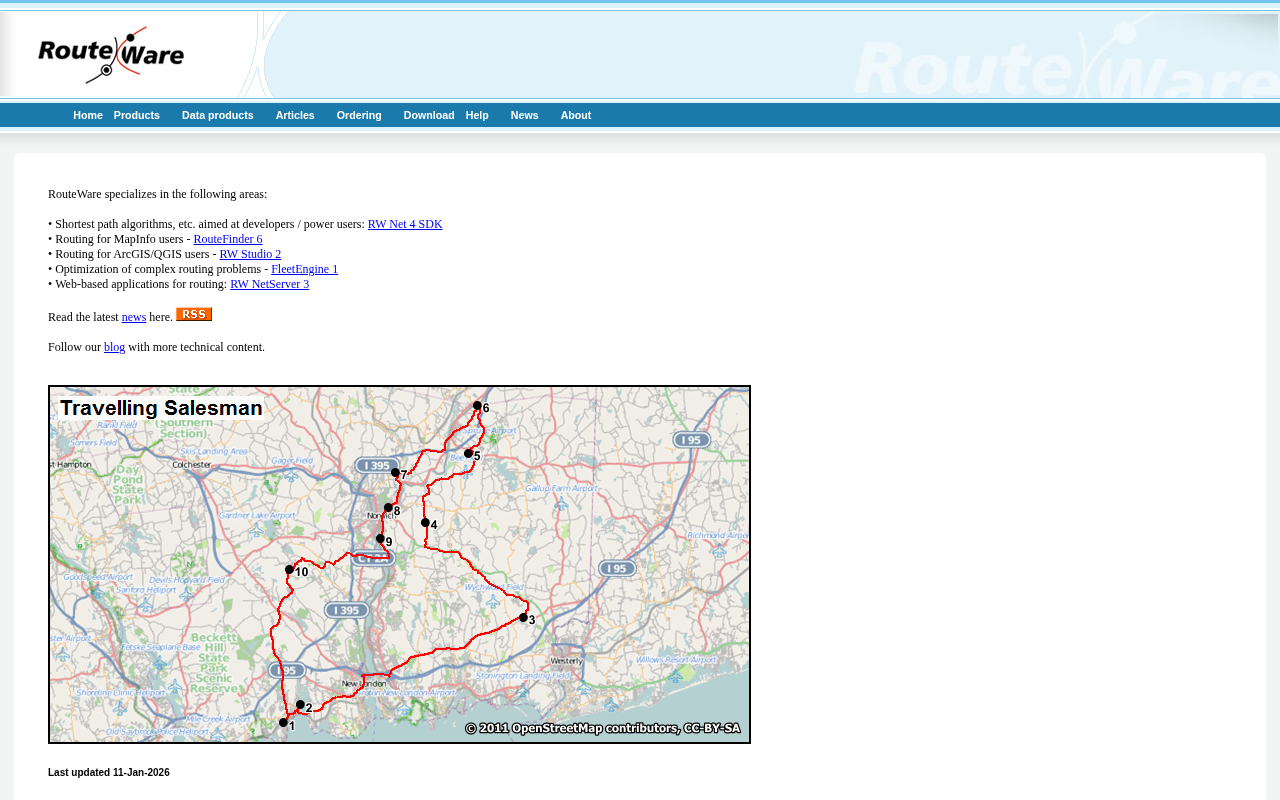Select the "Last updated 11-Jan-2026" text

tap(109, 773)
